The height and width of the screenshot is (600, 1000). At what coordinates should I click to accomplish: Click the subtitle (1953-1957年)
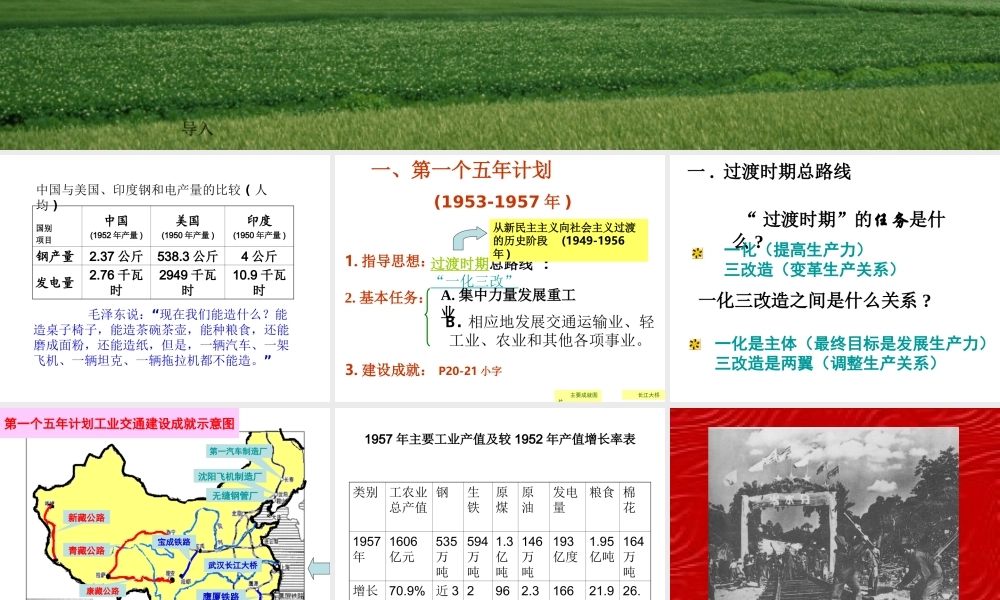(x=503, y=202)
